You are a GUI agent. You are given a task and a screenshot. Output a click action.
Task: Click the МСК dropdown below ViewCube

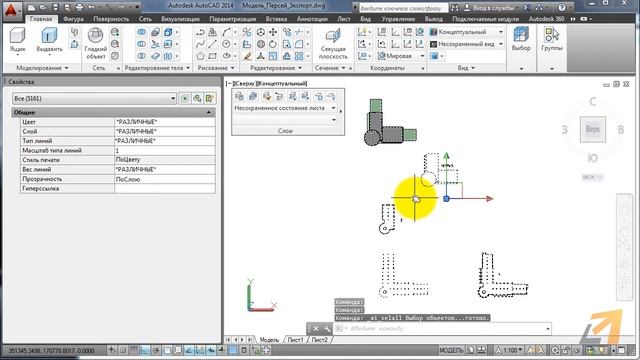click(x=593, y=177)
